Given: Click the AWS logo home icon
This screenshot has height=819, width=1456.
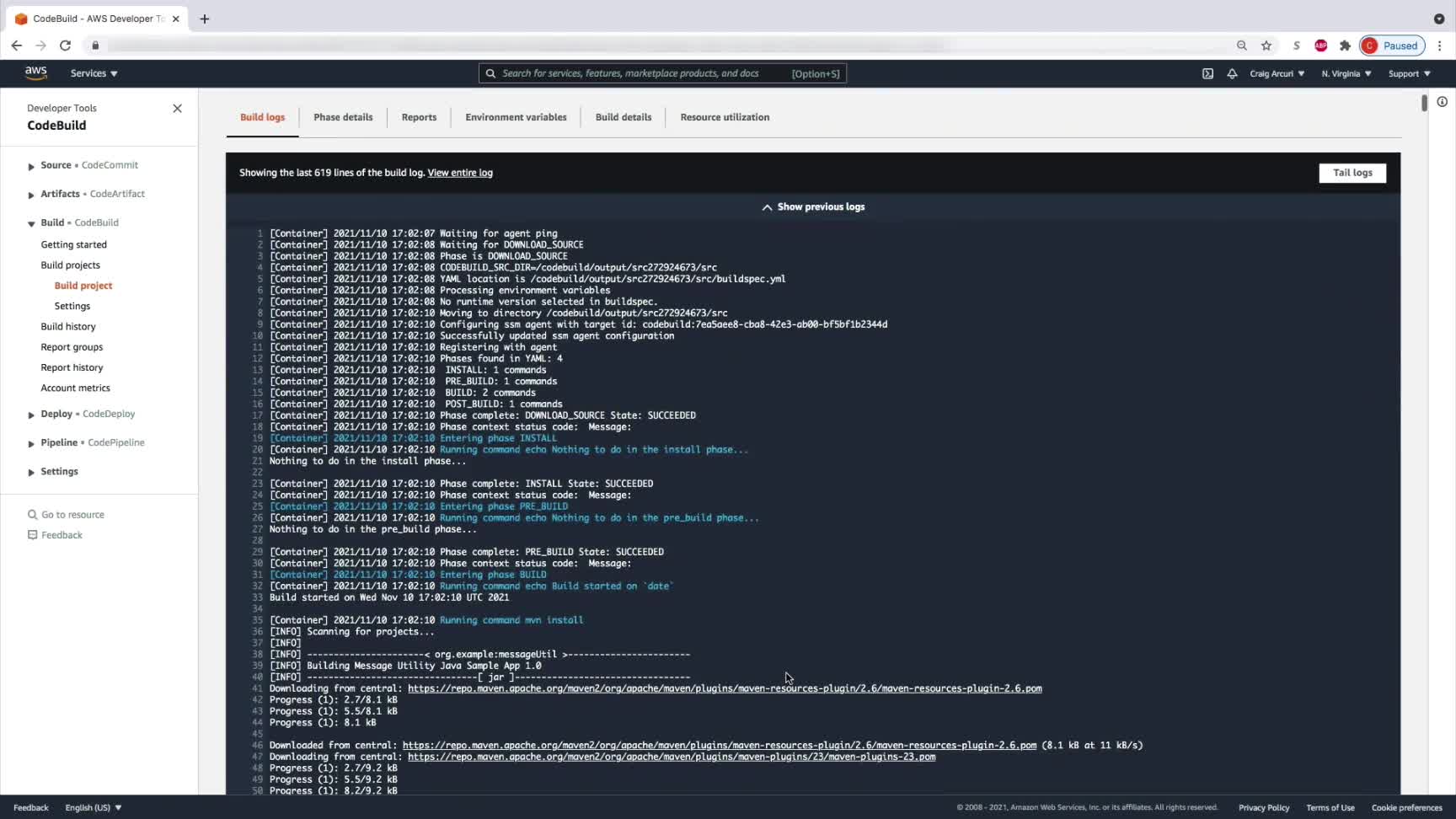Looking at the screenshot, I should [x=35, y=73].
